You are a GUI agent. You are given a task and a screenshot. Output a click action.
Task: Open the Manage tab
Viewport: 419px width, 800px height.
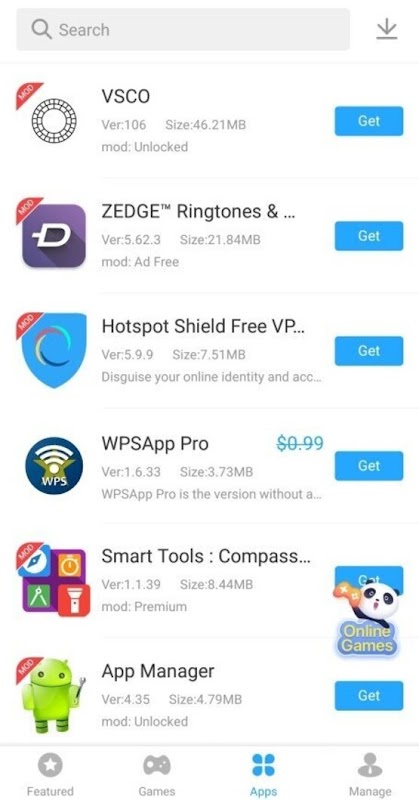[x=370, y=774]
